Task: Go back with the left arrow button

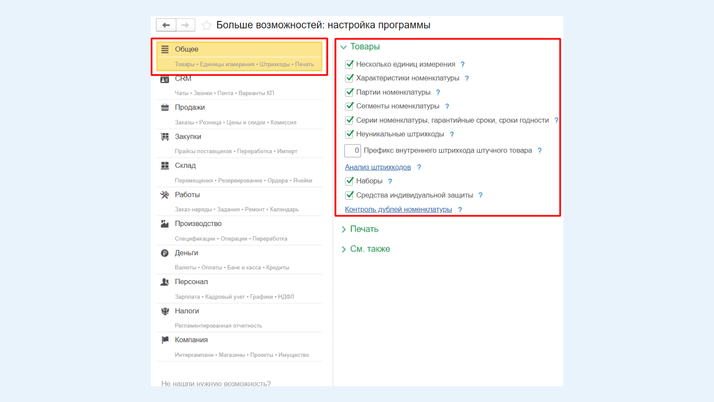Action: (x=166, y=25)
